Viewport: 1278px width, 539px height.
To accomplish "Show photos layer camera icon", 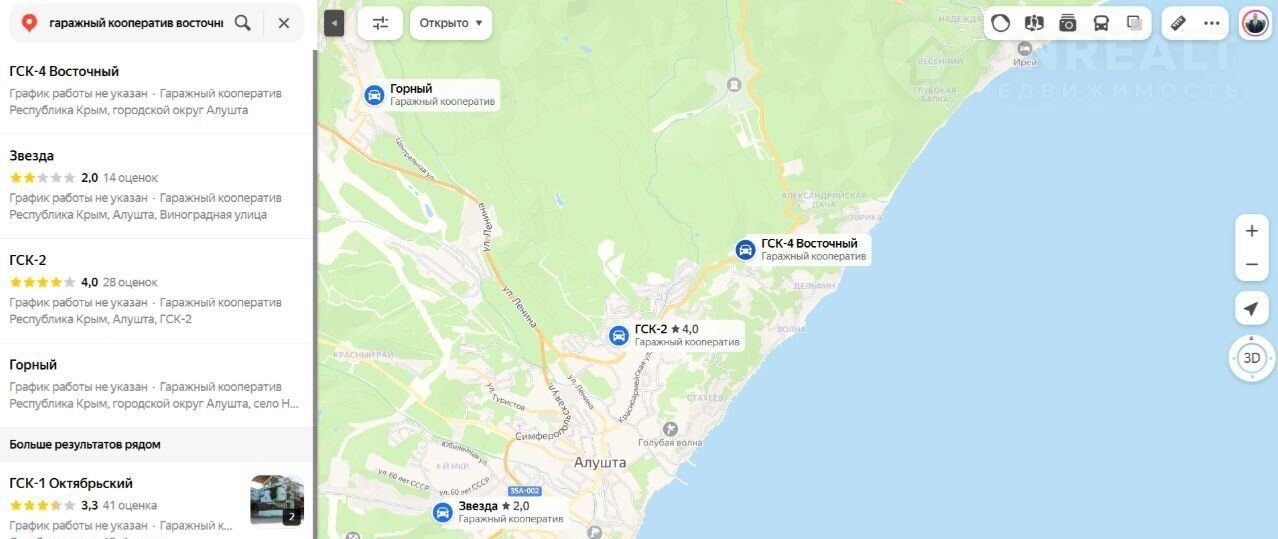I will pyautogui.click(x=1068, y=23).
